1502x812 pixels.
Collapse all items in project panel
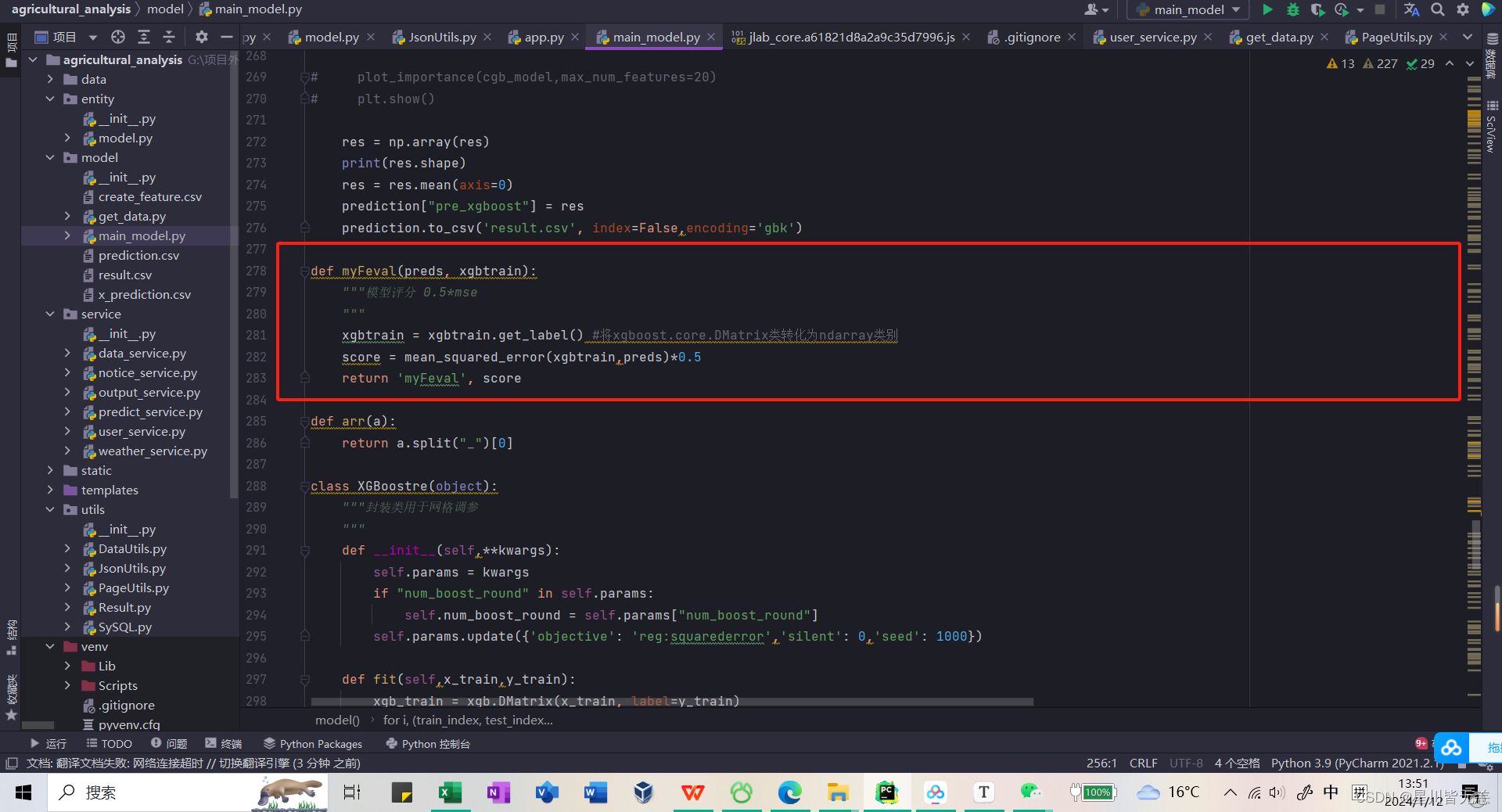169,37
